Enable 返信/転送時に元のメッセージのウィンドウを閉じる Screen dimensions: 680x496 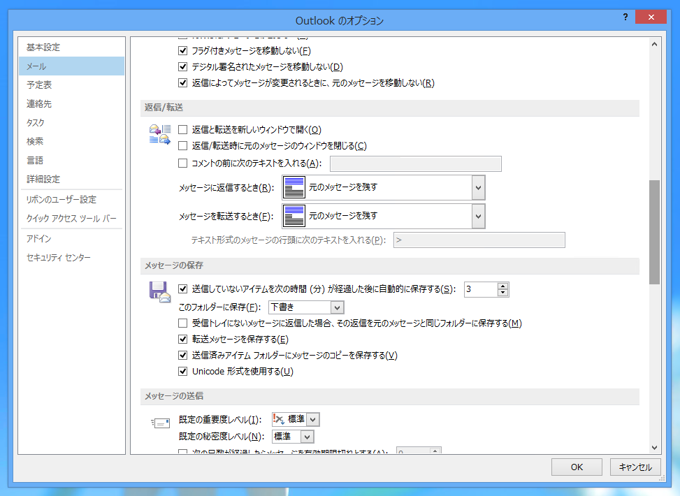(183, 146)
